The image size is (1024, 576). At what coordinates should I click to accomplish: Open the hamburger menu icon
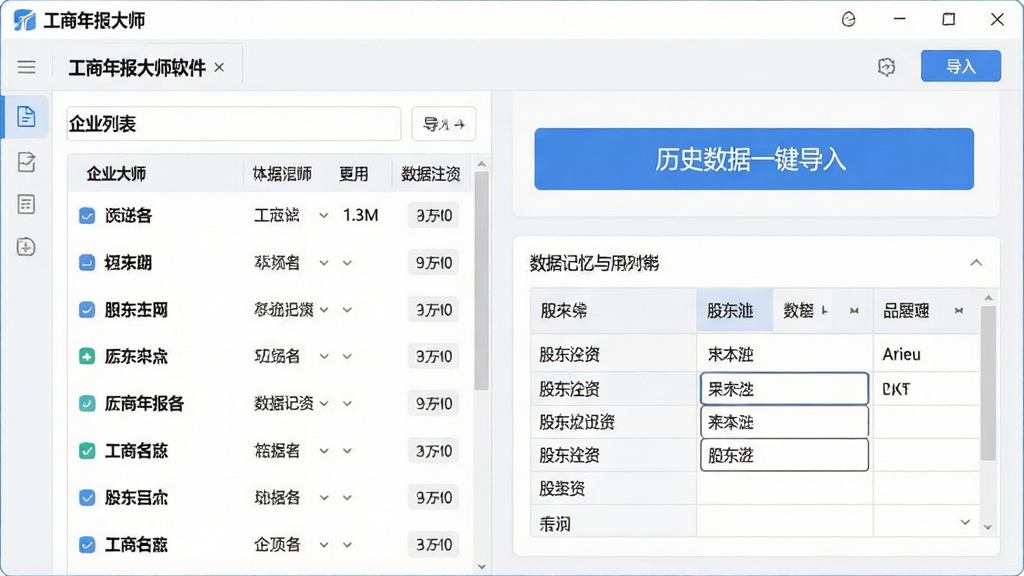tap(26, 67)
